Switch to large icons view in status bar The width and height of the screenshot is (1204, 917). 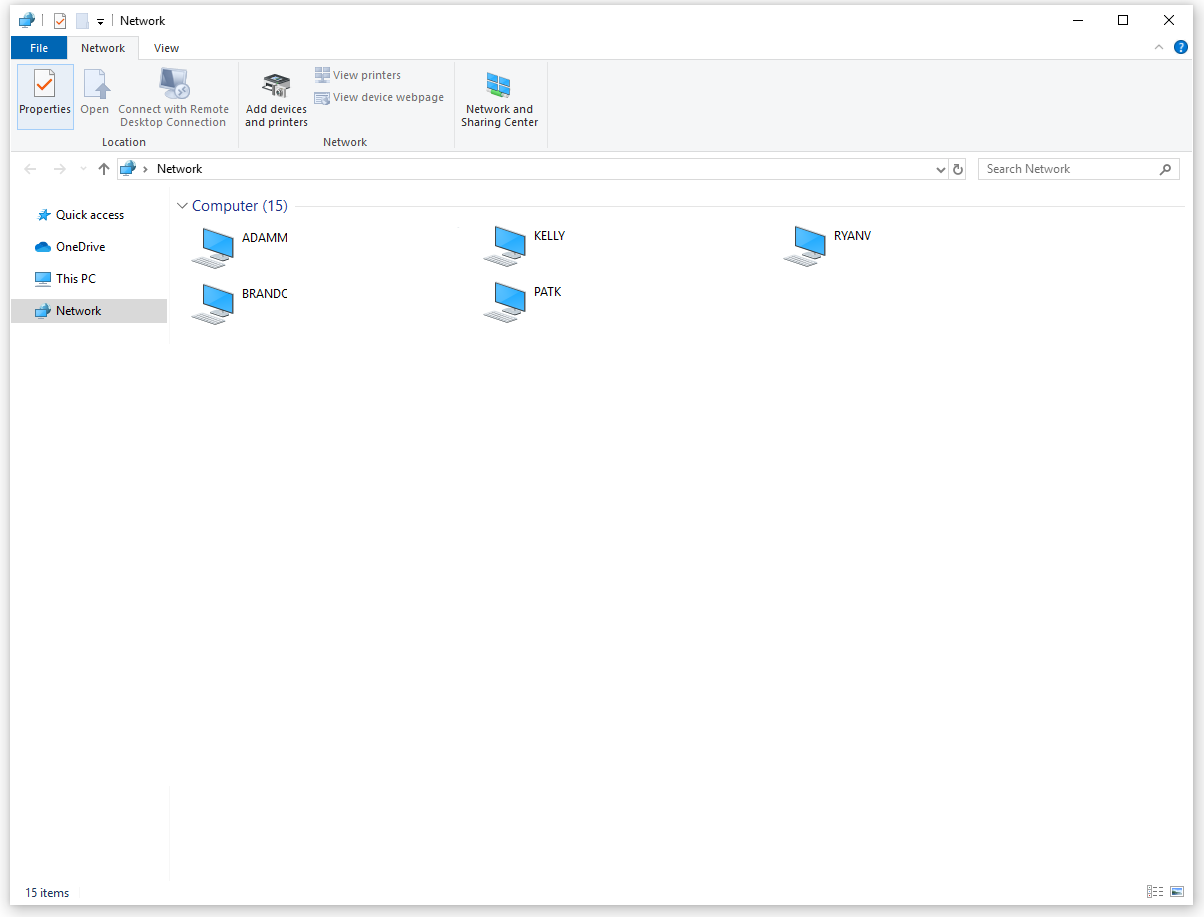1177,892
